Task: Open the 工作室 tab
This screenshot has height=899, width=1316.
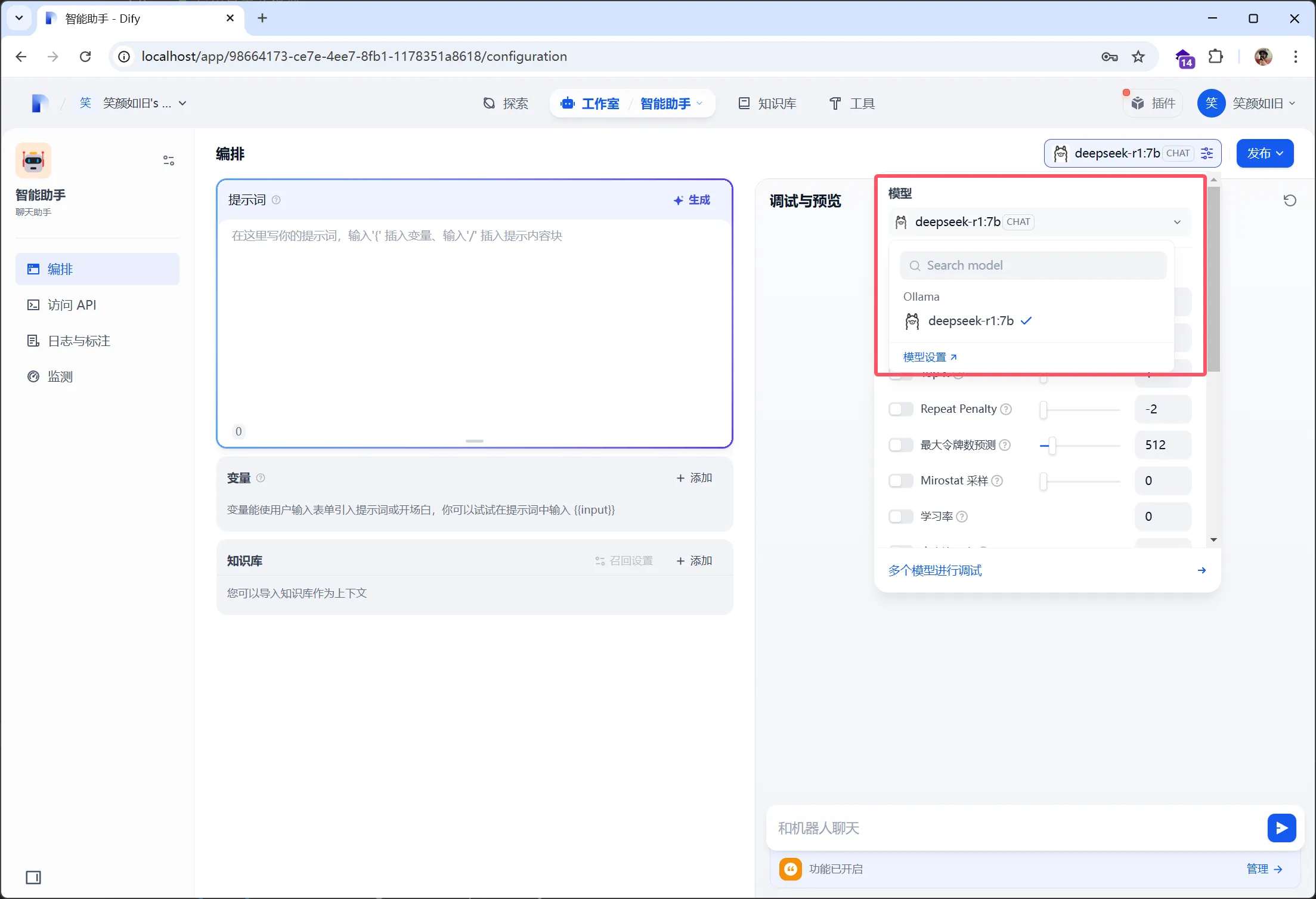Action: click(x=590, y=104)
